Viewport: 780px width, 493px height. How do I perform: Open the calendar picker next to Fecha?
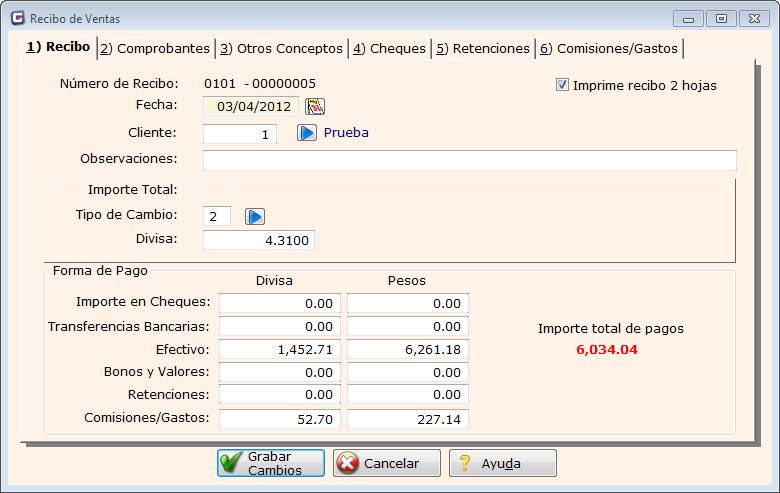point(315,107)
